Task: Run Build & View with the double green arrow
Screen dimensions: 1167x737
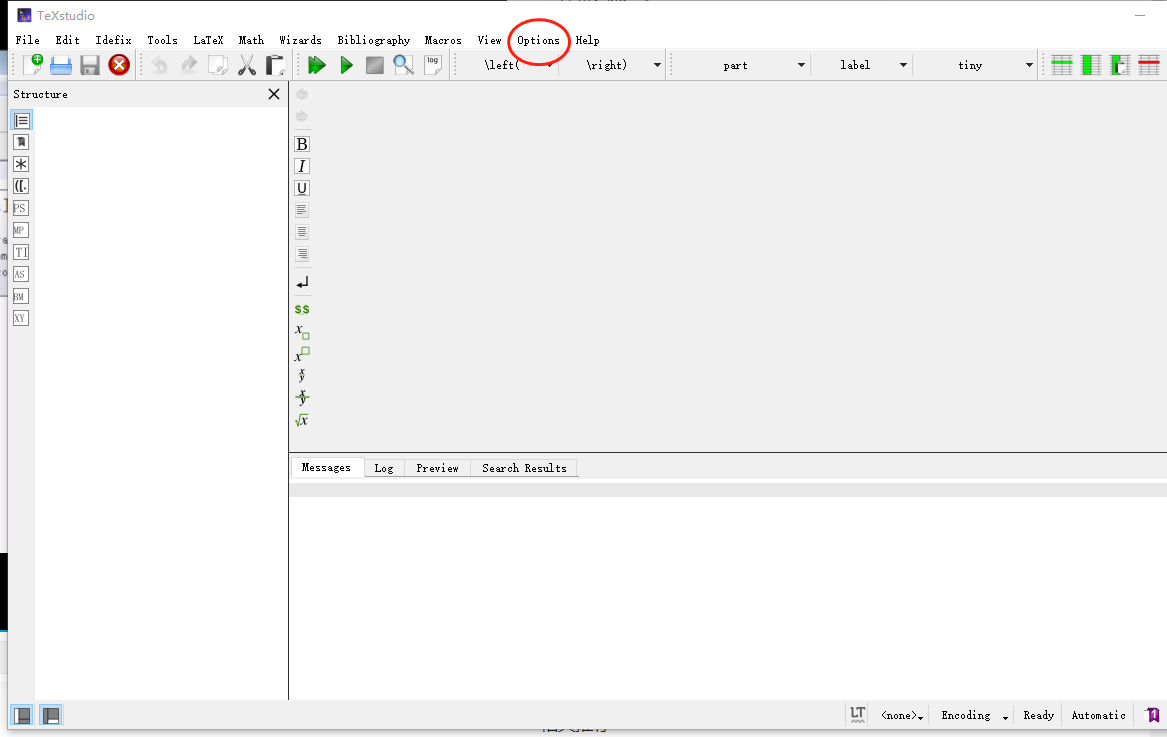Action: point(317,66)
